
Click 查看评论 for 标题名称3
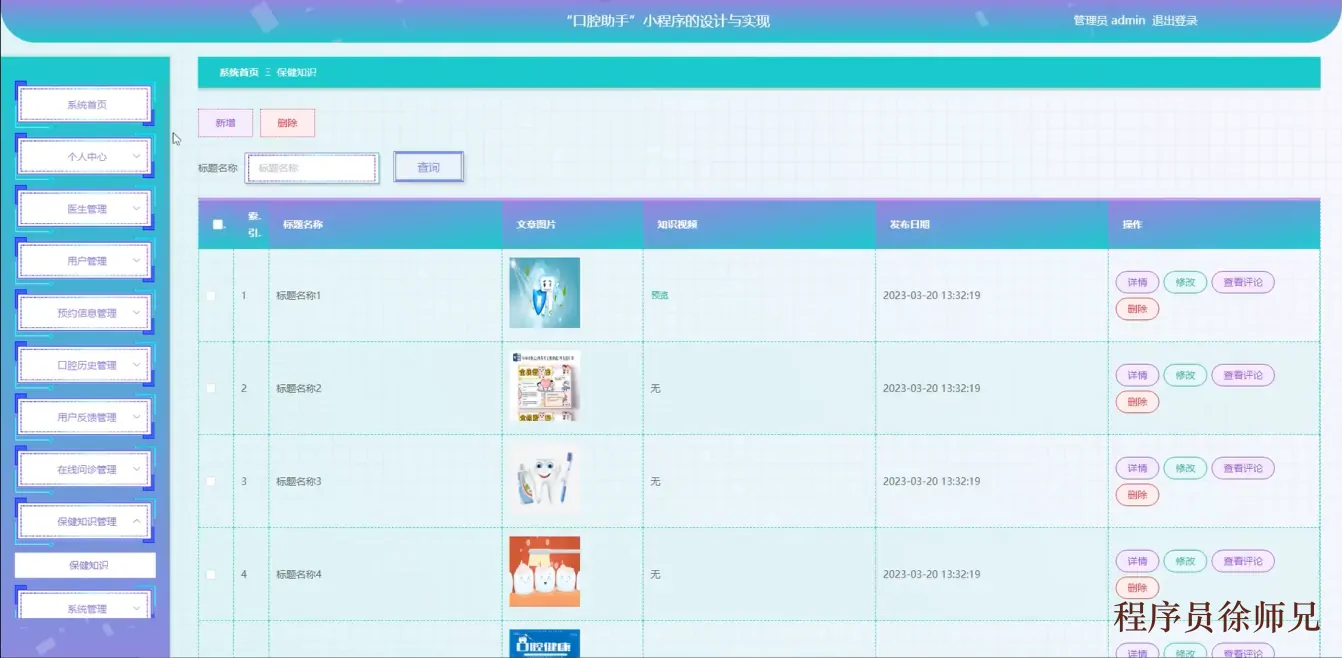pyautogui.click(x=1243, y=468)
